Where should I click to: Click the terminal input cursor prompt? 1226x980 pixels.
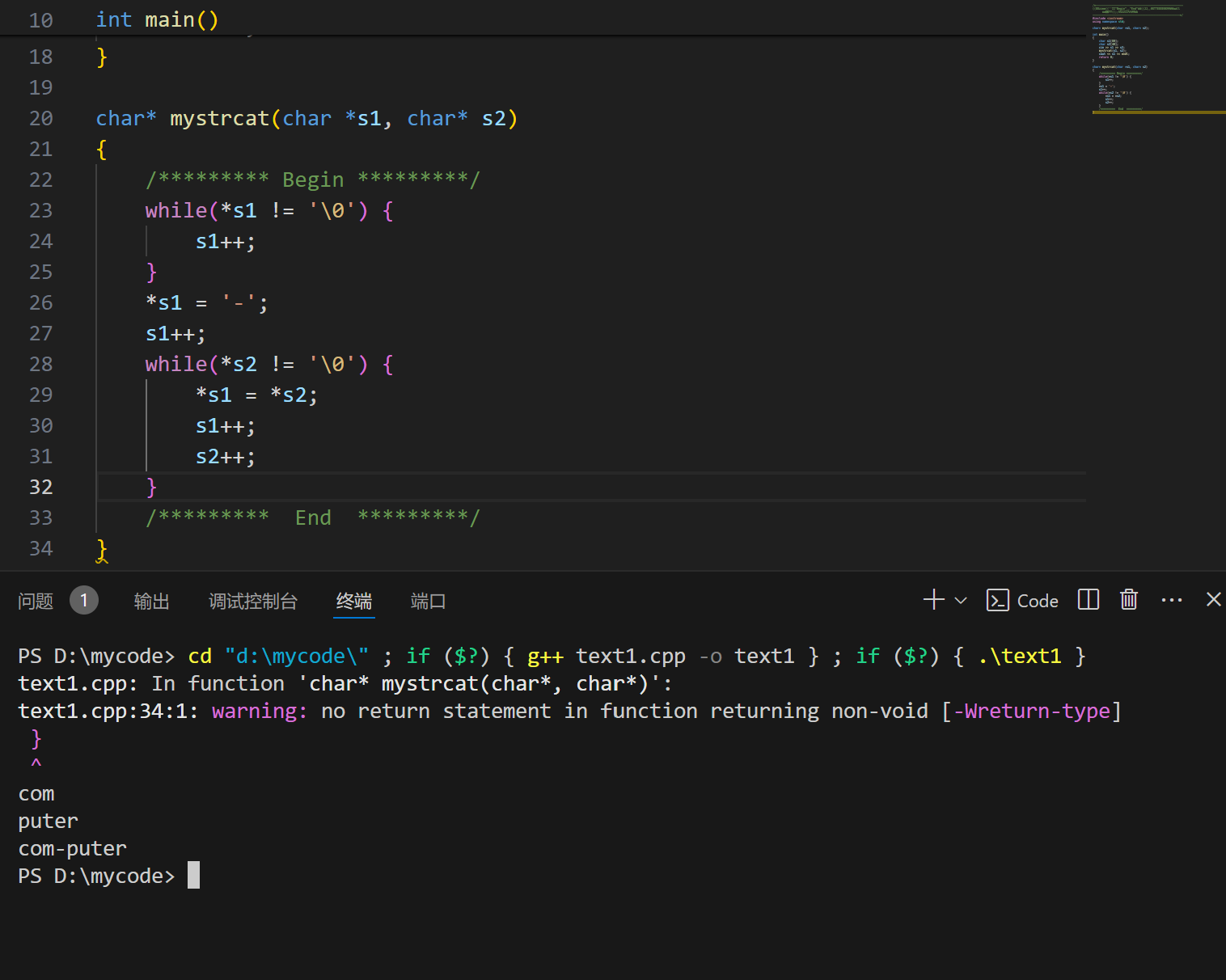point(193,876)
